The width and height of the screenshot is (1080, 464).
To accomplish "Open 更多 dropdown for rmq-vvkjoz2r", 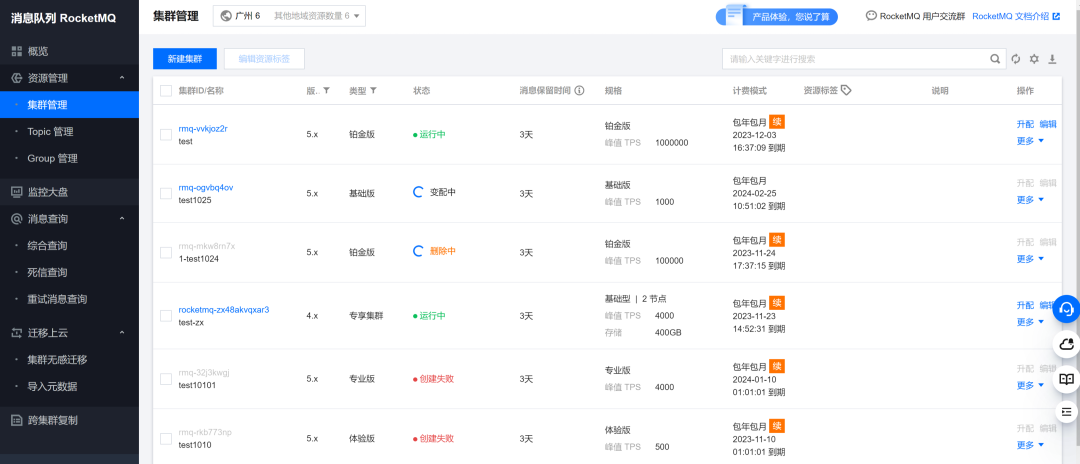I will click(x=1030, y=140).
